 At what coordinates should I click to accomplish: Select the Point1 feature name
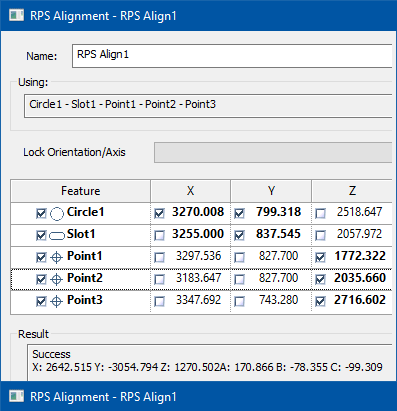[x=85, y=256]
